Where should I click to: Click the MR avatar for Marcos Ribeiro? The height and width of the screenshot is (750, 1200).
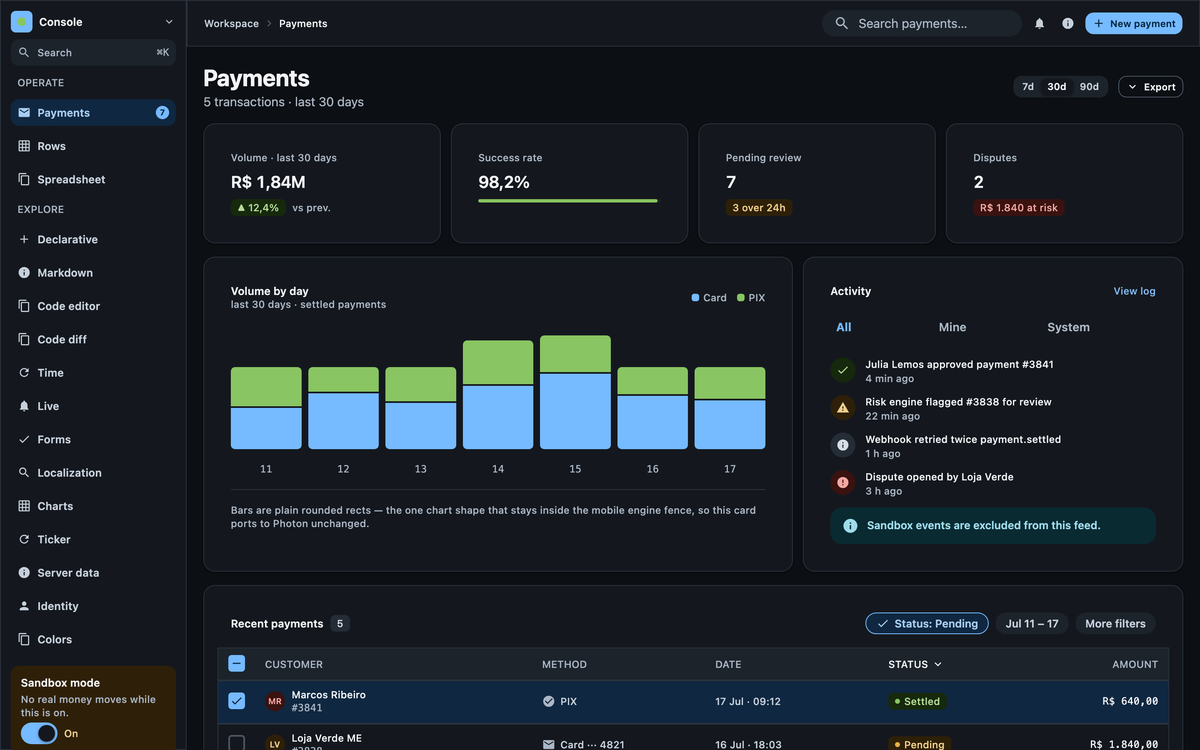click(x=275, y=701)
